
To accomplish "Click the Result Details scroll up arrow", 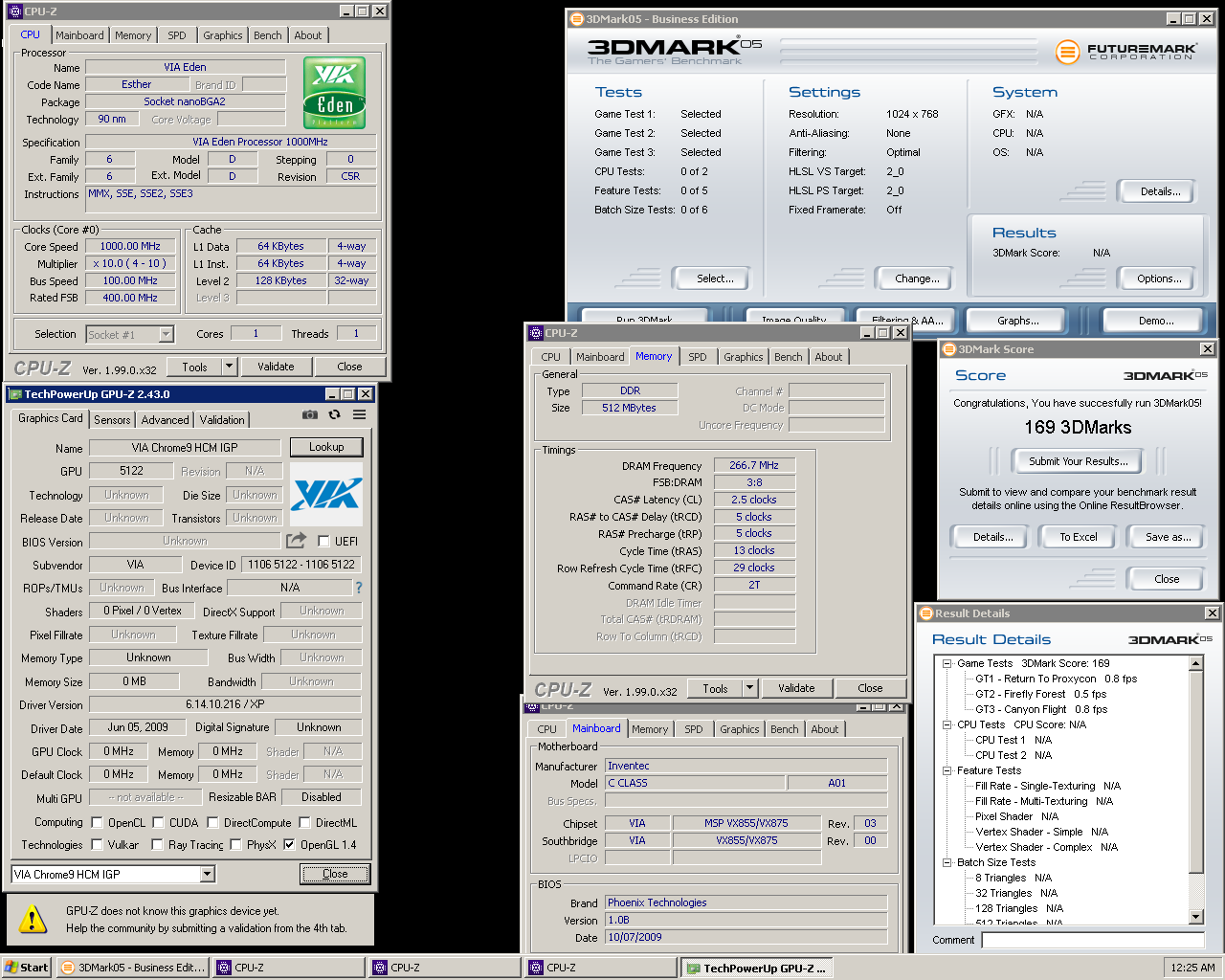I will pos(1195,663).
